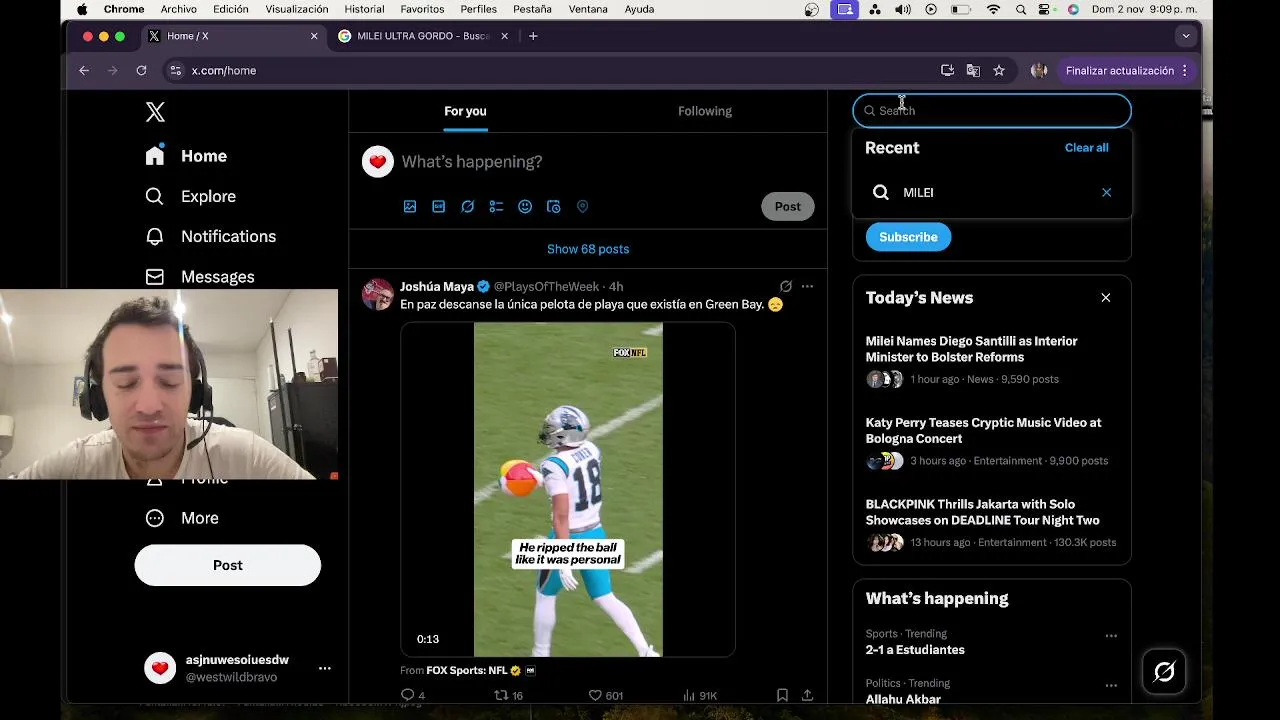
Task: Open Notifications page
Action: point(210,236)
